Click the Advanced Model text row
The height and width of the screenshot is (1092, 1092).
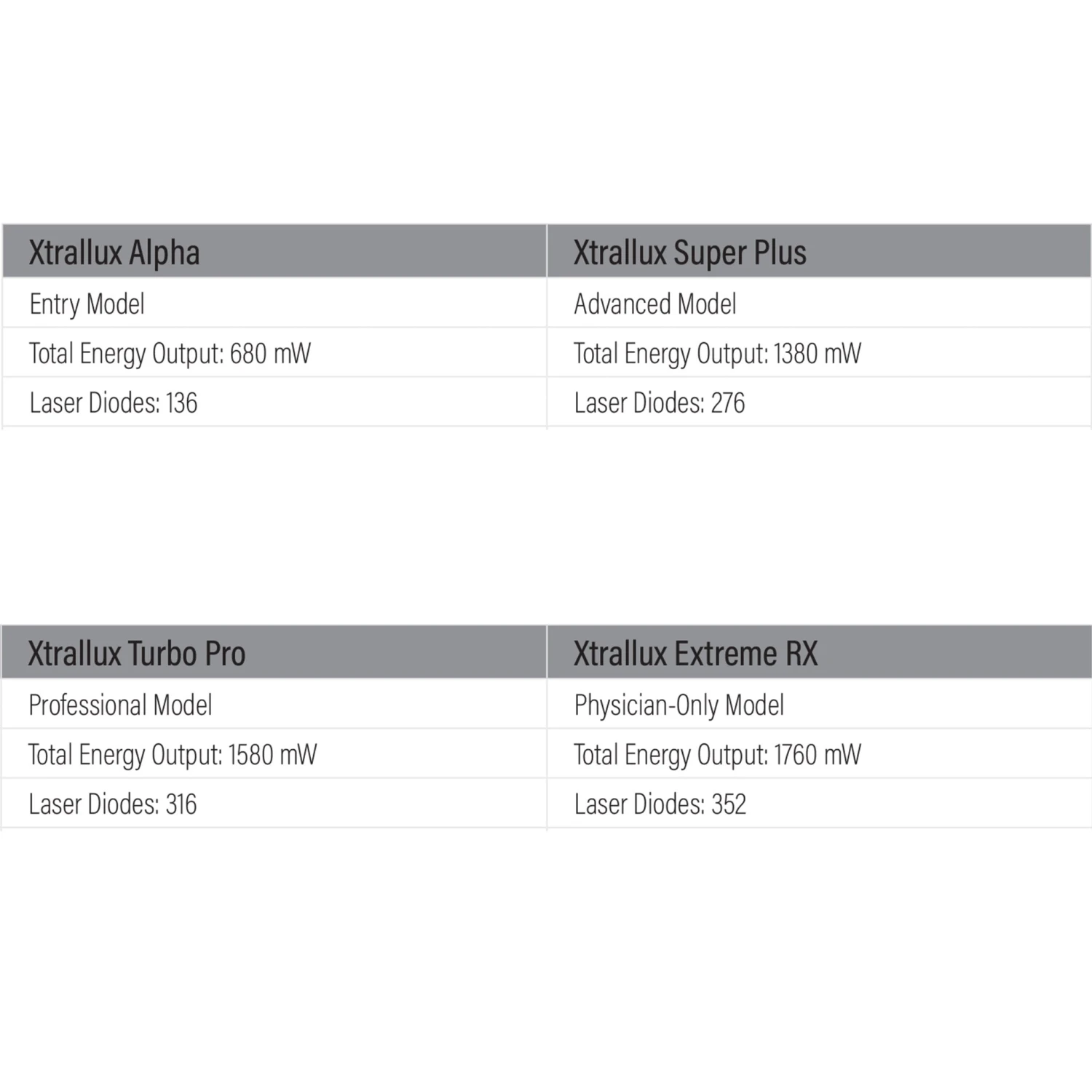coord(654,304)
